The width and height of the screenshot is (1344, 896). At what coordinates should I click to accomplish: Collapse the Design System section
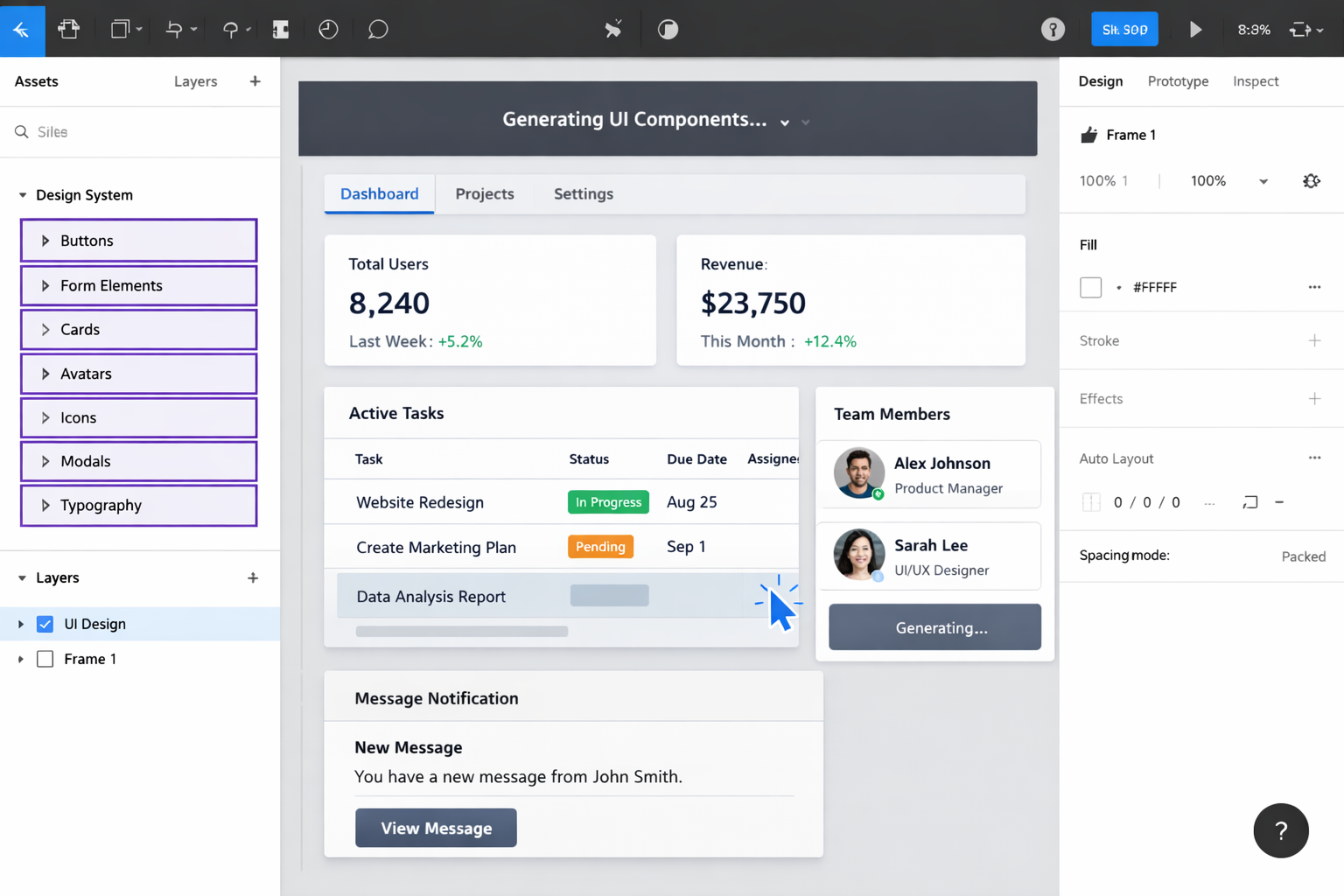pos(23,195)
